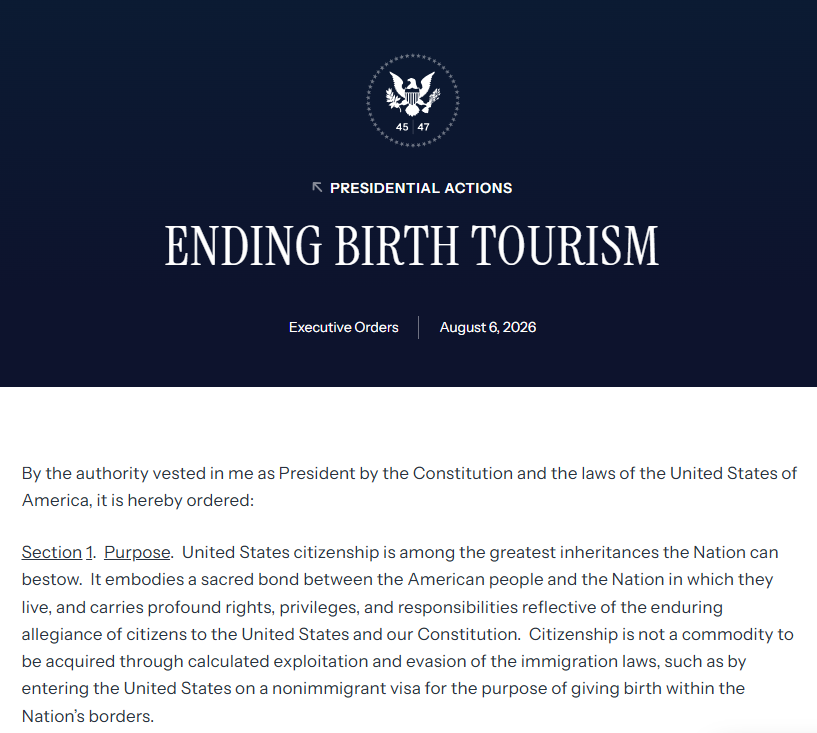Click the underlined Section label
The height and width of the screenshot is (733, 817).
pos(52,552)
